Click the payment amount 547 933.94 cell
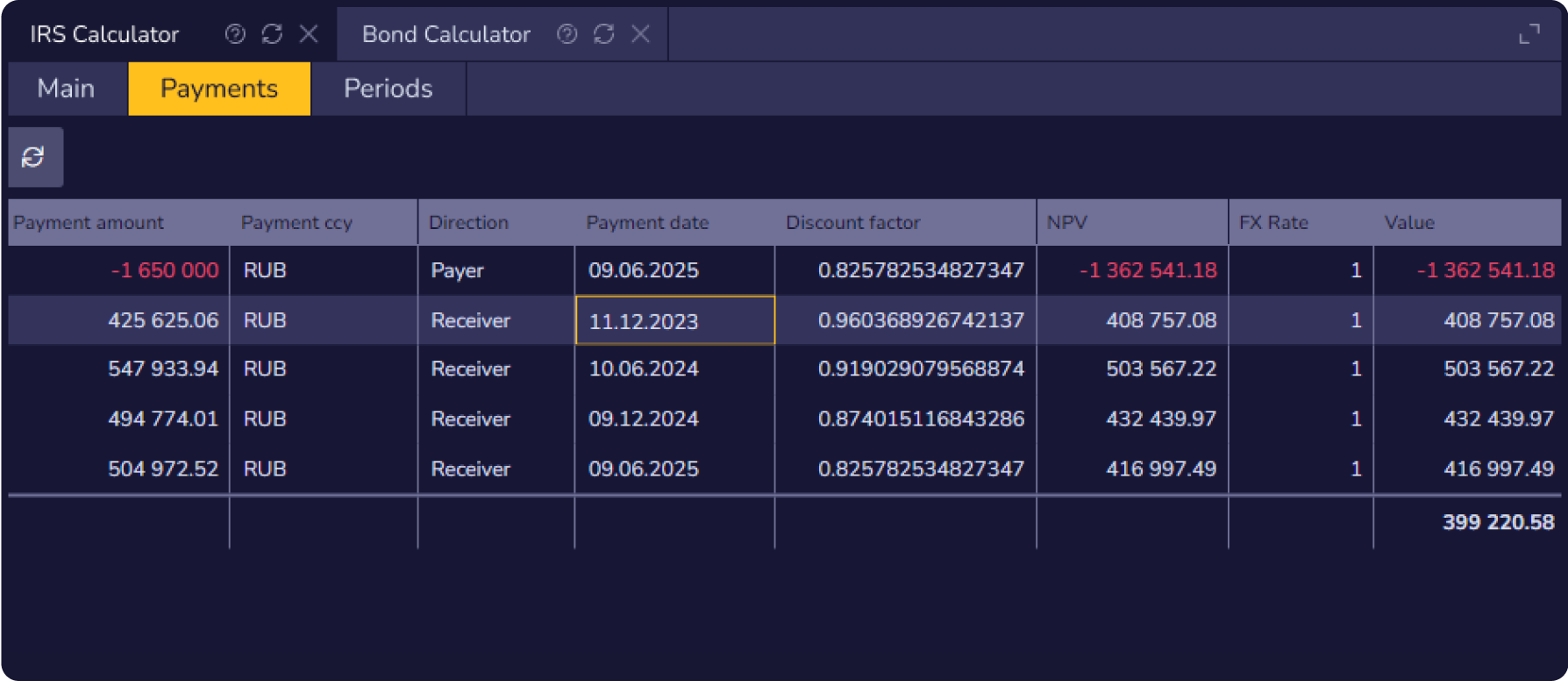 tap(163, 369)
